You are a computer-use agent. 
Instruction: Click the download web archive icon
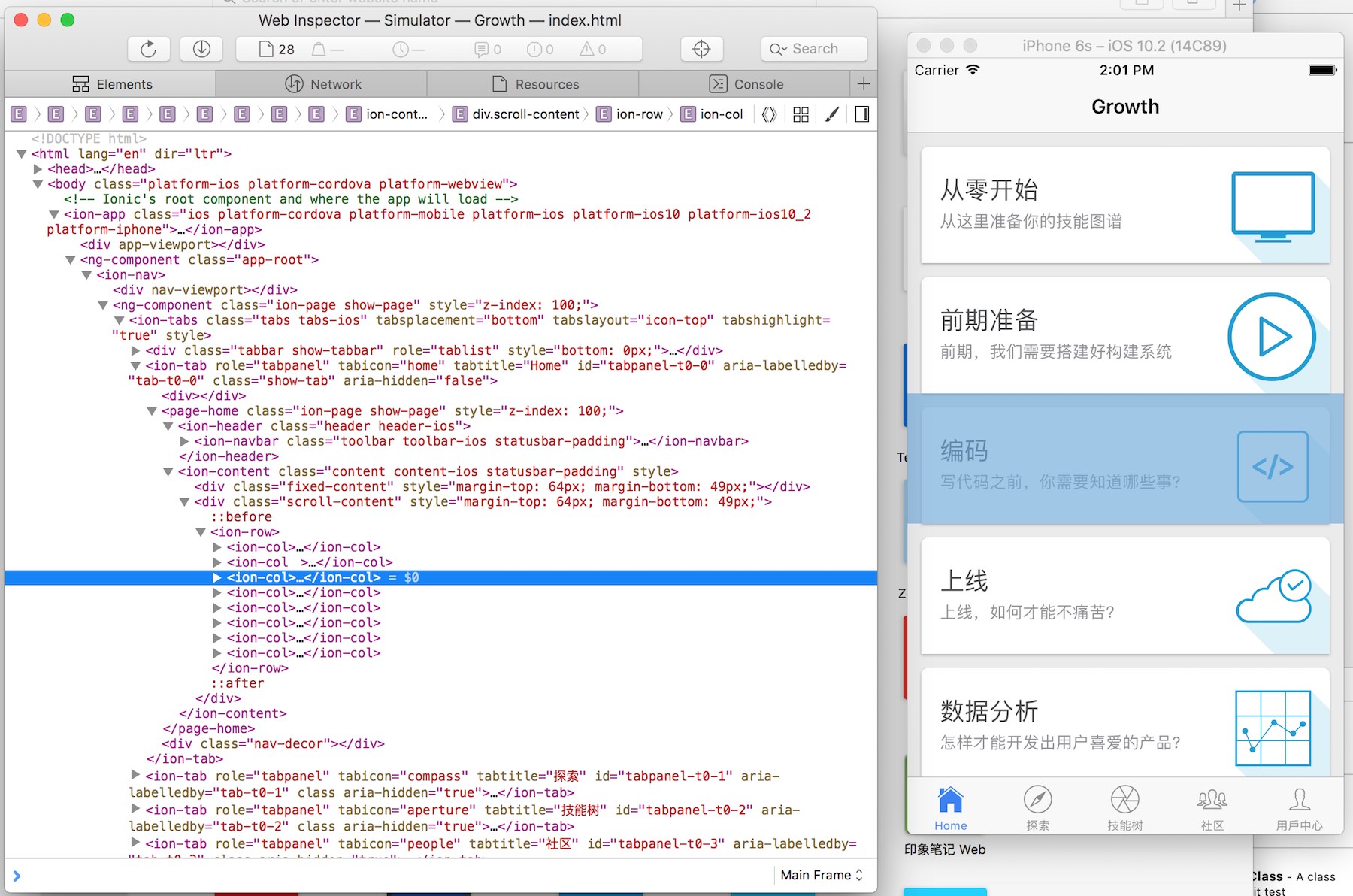(x=201, y=49)
